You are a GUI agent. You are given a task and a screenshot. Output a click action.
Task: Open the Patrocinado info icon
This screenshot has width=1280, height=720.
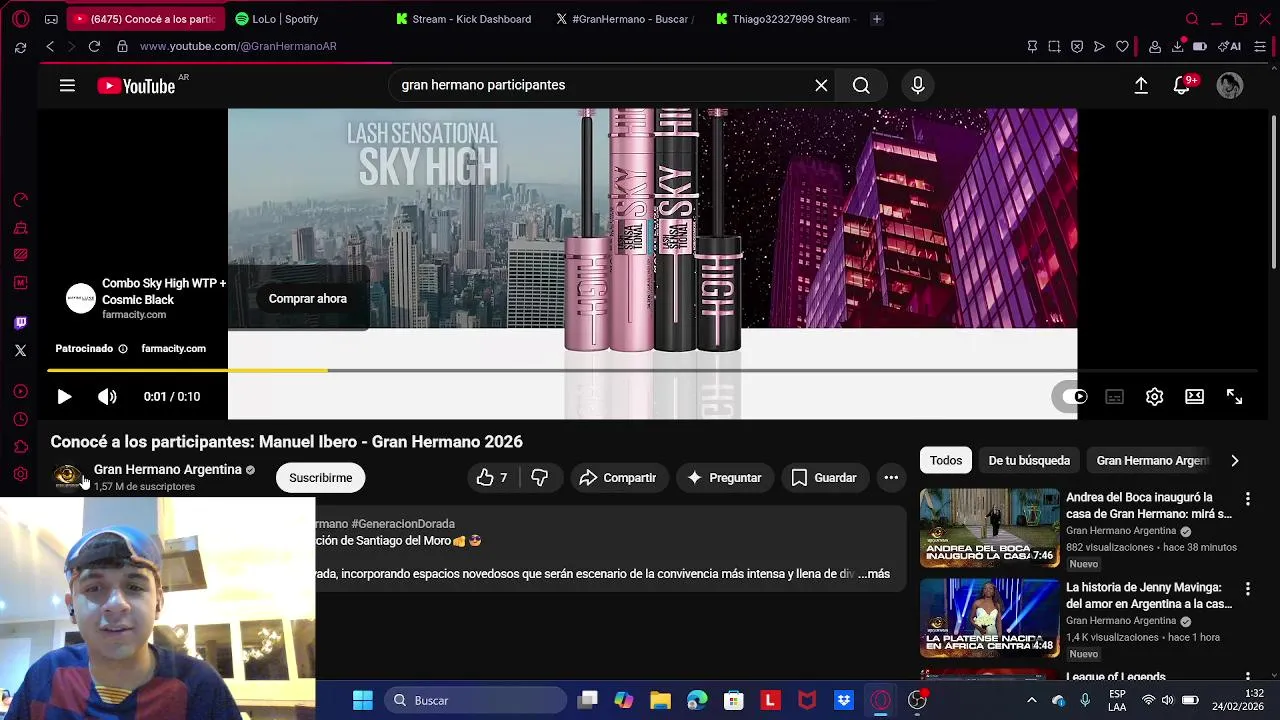[x=123, y=349]
